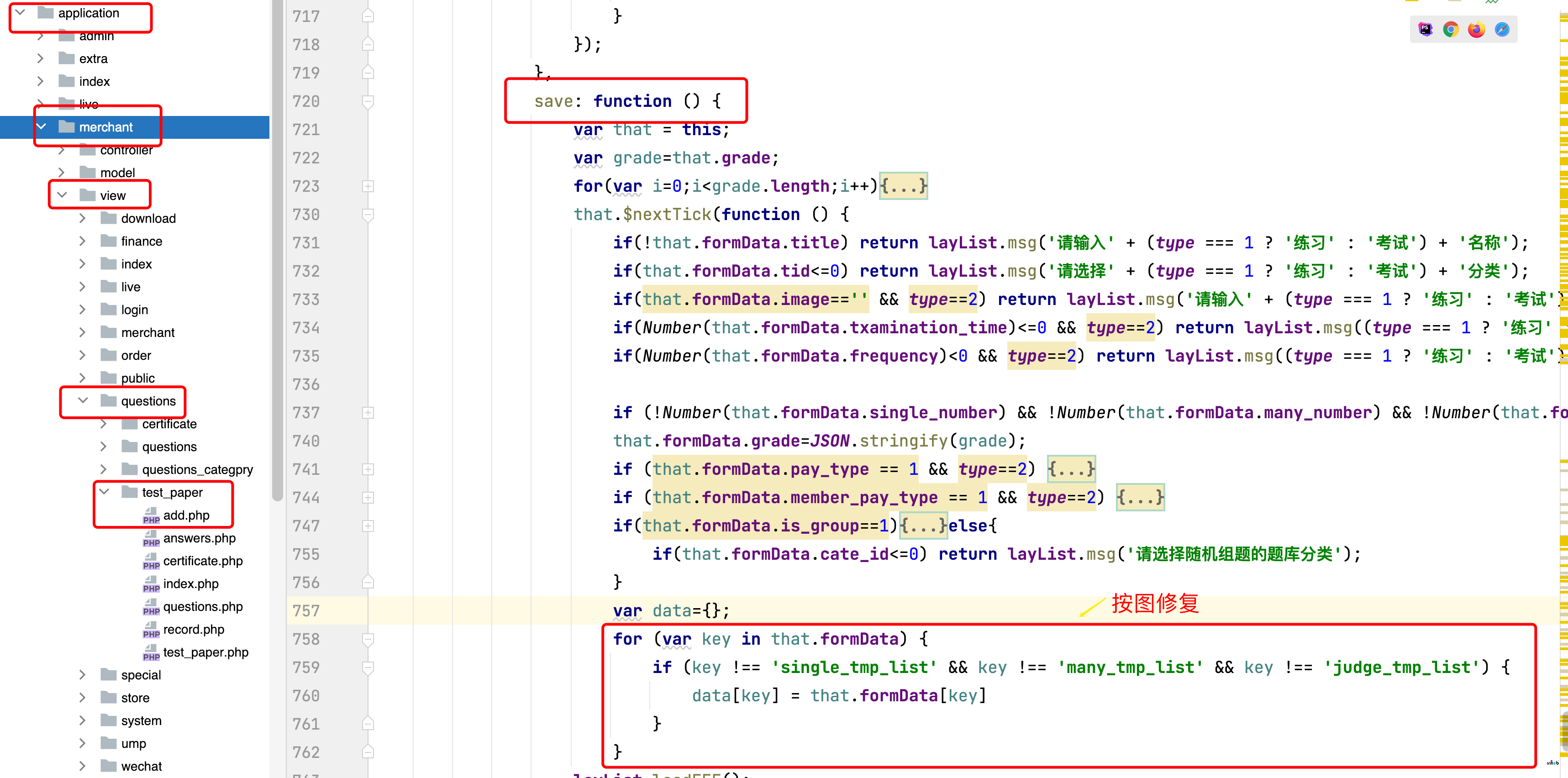Collapse for-in loop at line 758
Screen dimensions: 1568x778
click(368, 639)
